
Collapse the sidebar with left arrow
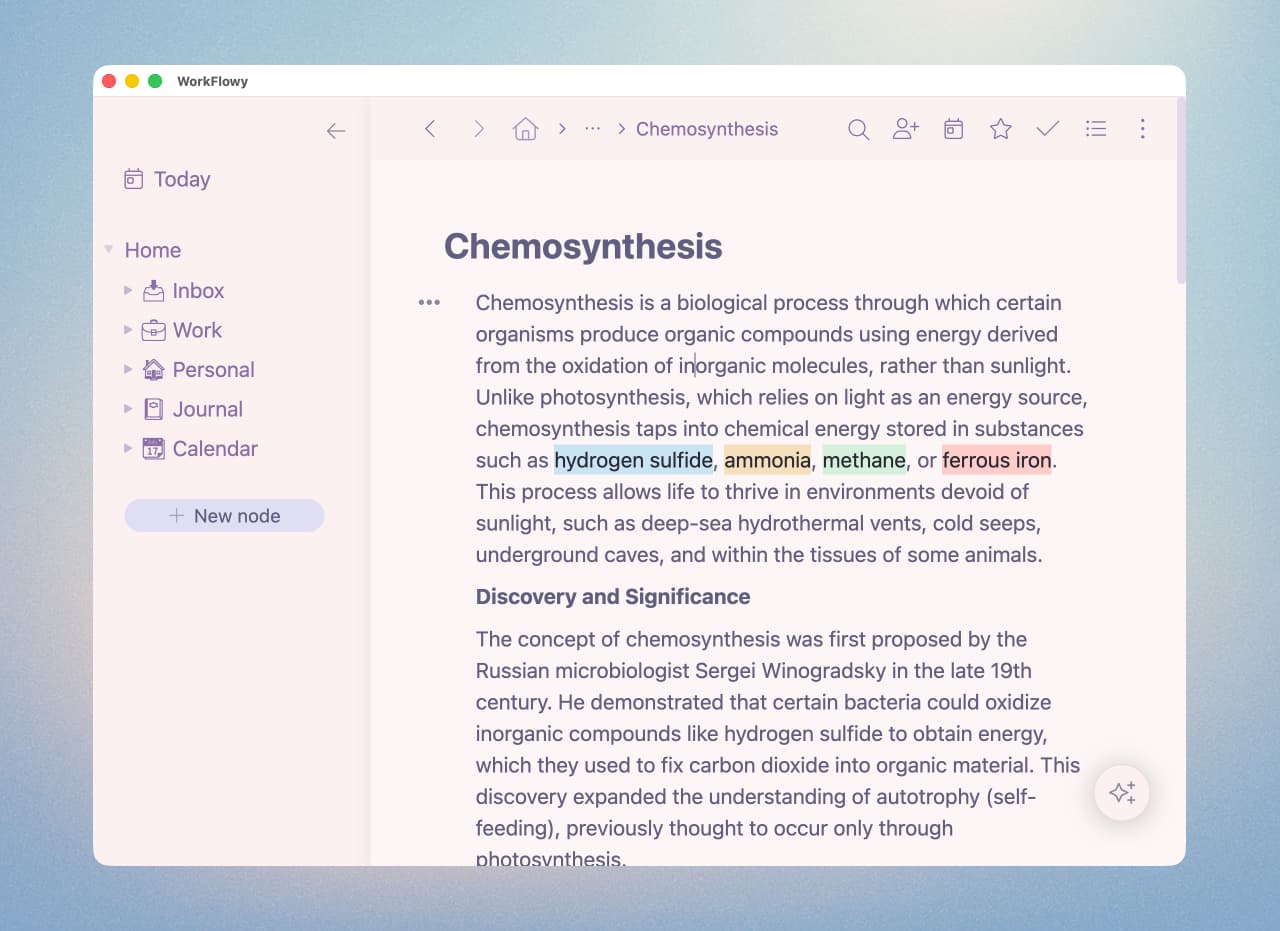coord(336,131)
